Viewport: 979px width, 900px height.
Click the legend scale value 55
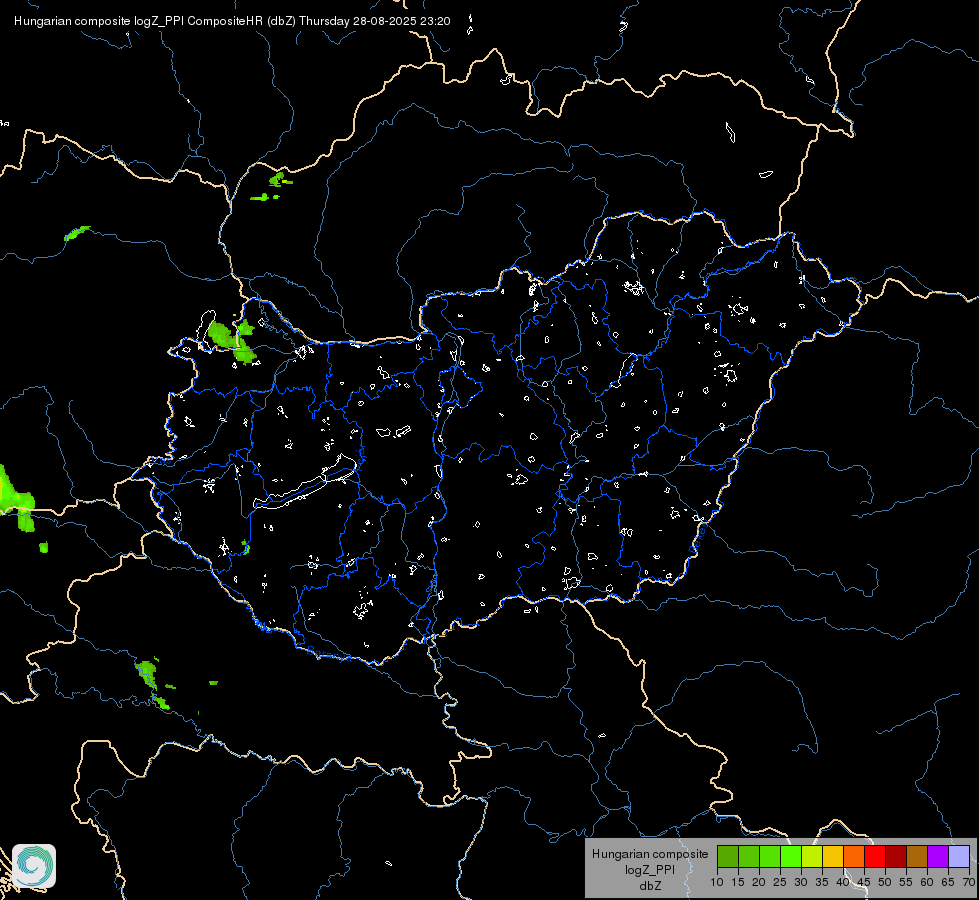[x=906, y=883]
